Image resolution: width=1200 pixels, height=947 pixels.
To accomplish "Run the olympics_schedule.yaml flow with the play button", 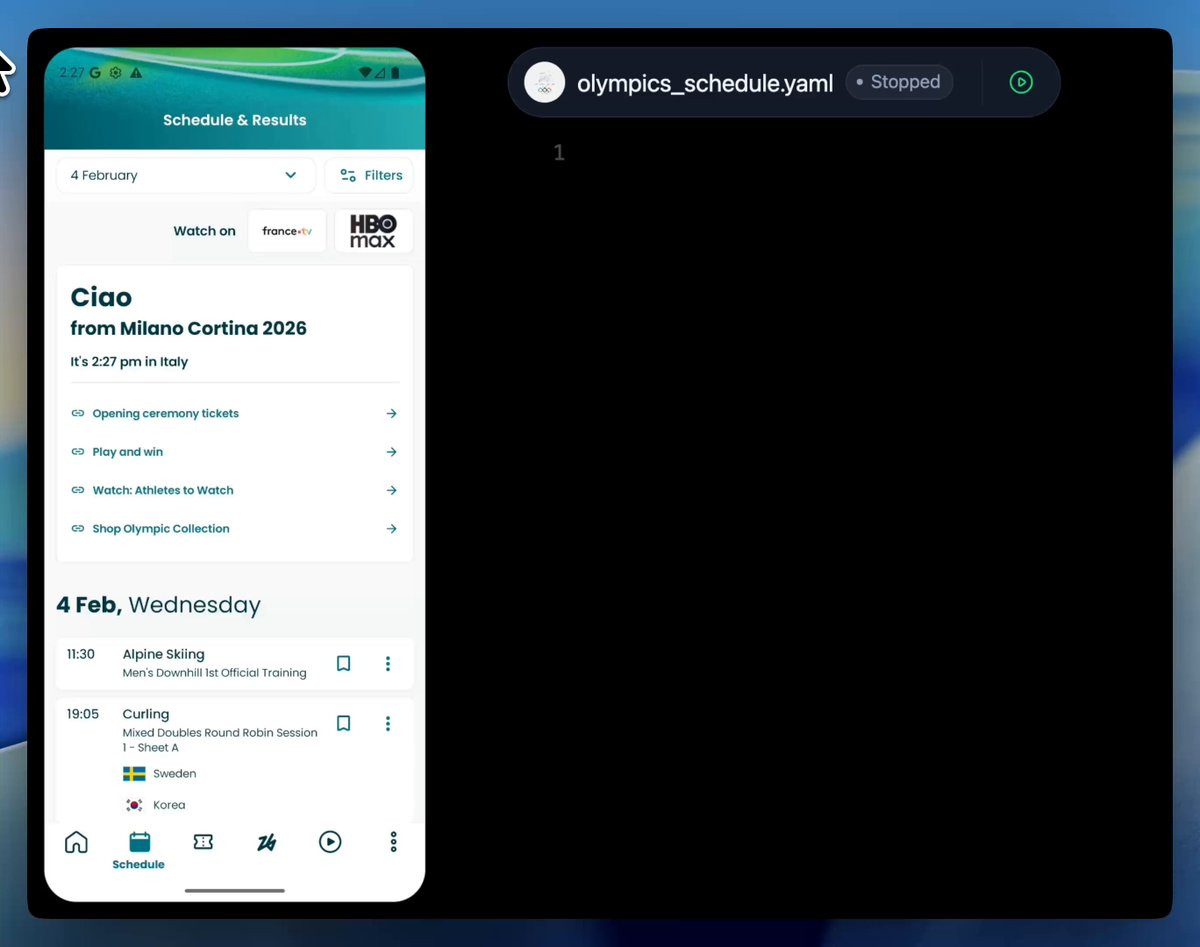I will [1020, 82].
